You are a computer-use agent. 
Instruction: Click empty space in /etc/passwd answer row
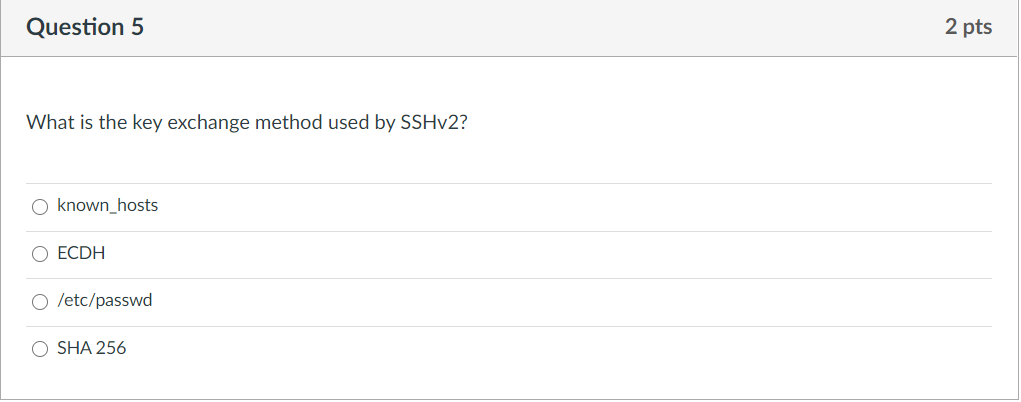(573, 302)
